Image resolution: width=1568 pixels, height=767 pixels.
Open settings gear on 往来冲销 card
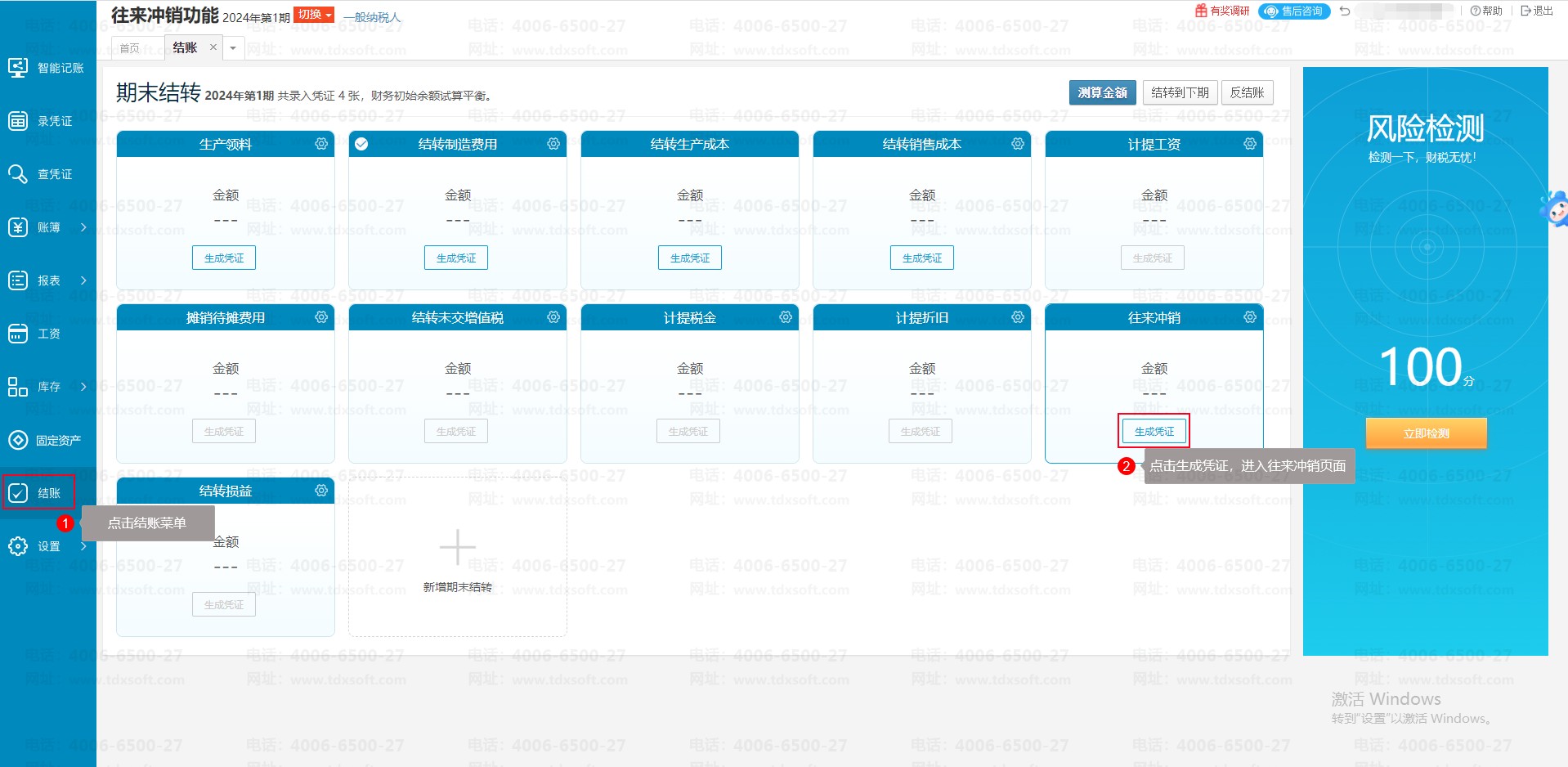(1250, 317)
